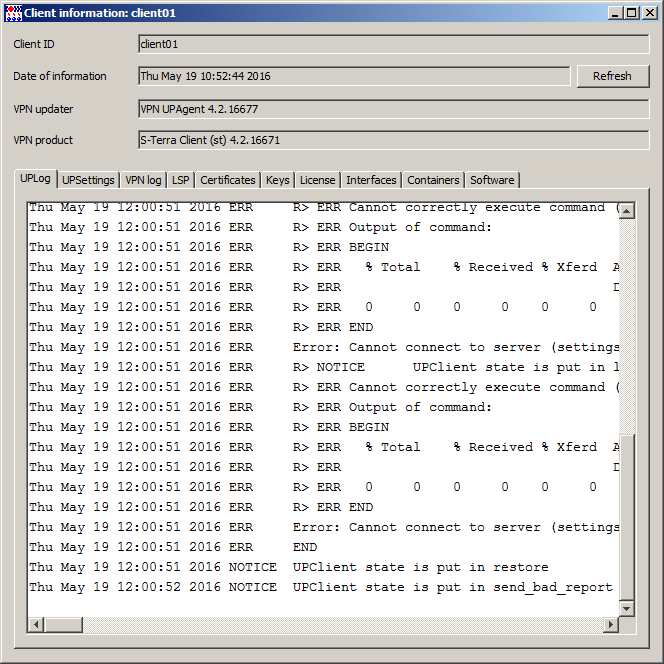664x664 pixels.
Task: Open the UPSettings tab
Action: [x=88, y=180]
